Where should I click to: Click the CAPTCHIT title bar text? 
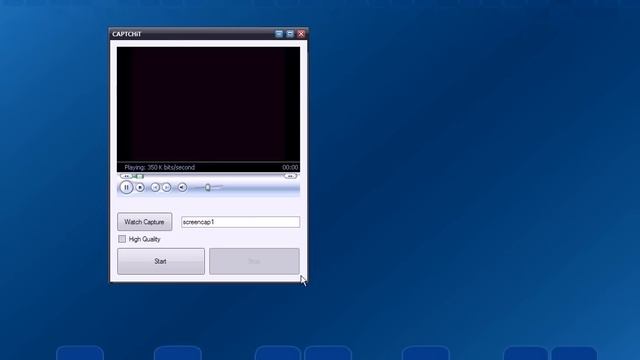click(x=127, y=34)
